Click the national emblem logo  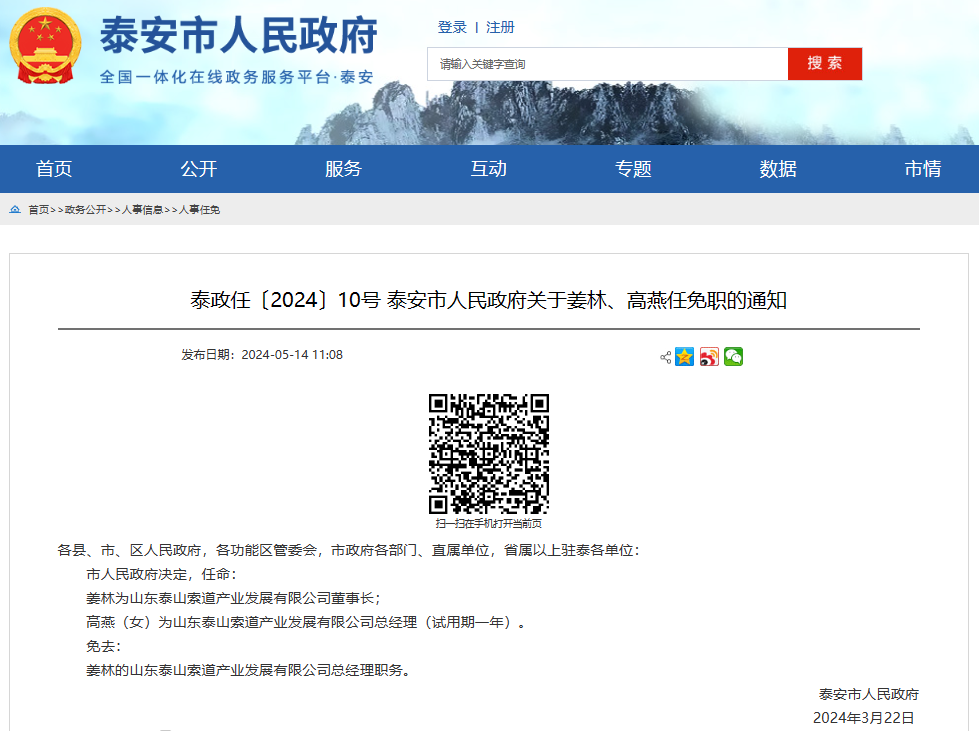pos(45,46)
